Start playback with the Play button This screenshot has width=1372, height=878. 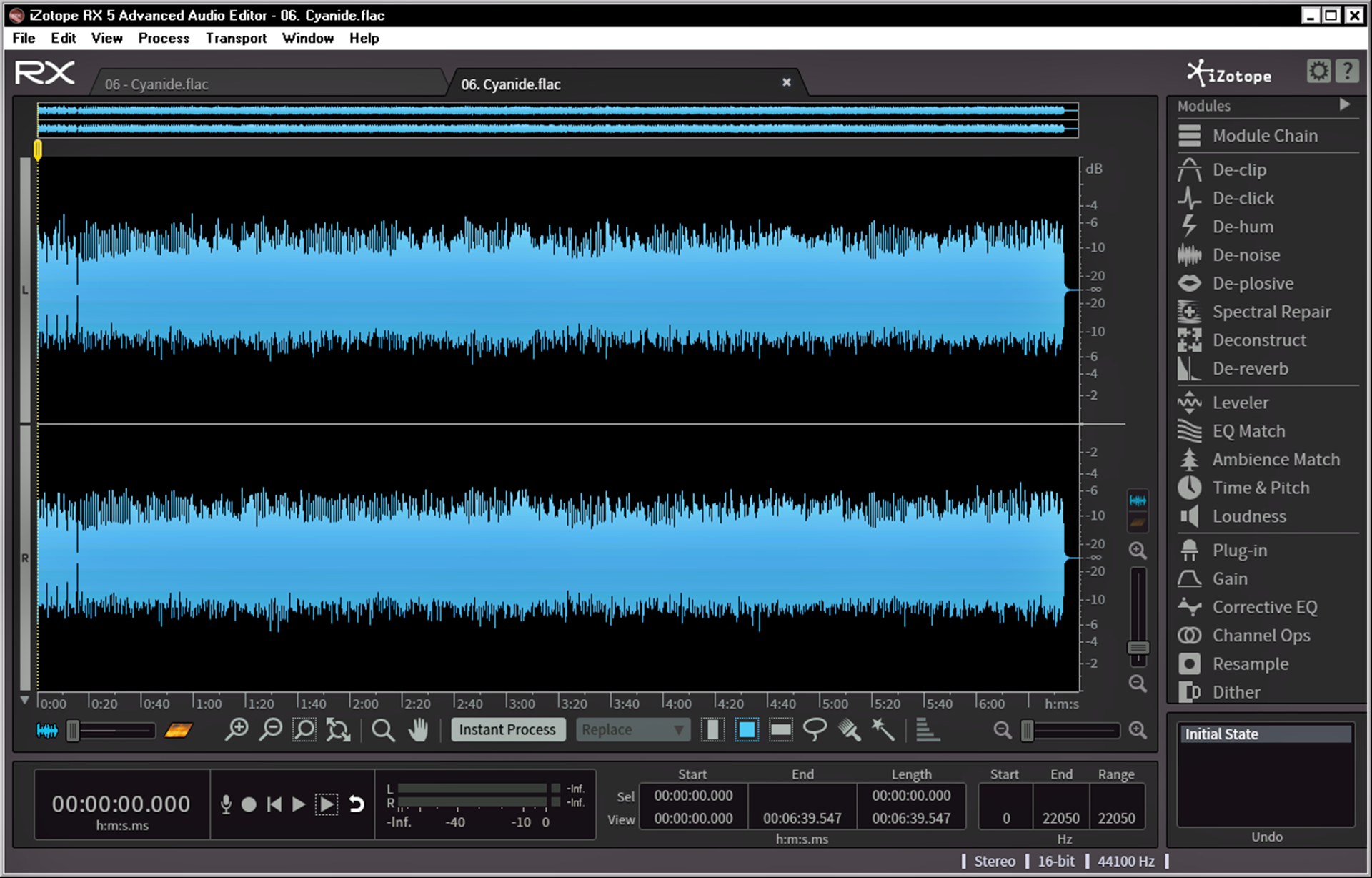[299, 804]
